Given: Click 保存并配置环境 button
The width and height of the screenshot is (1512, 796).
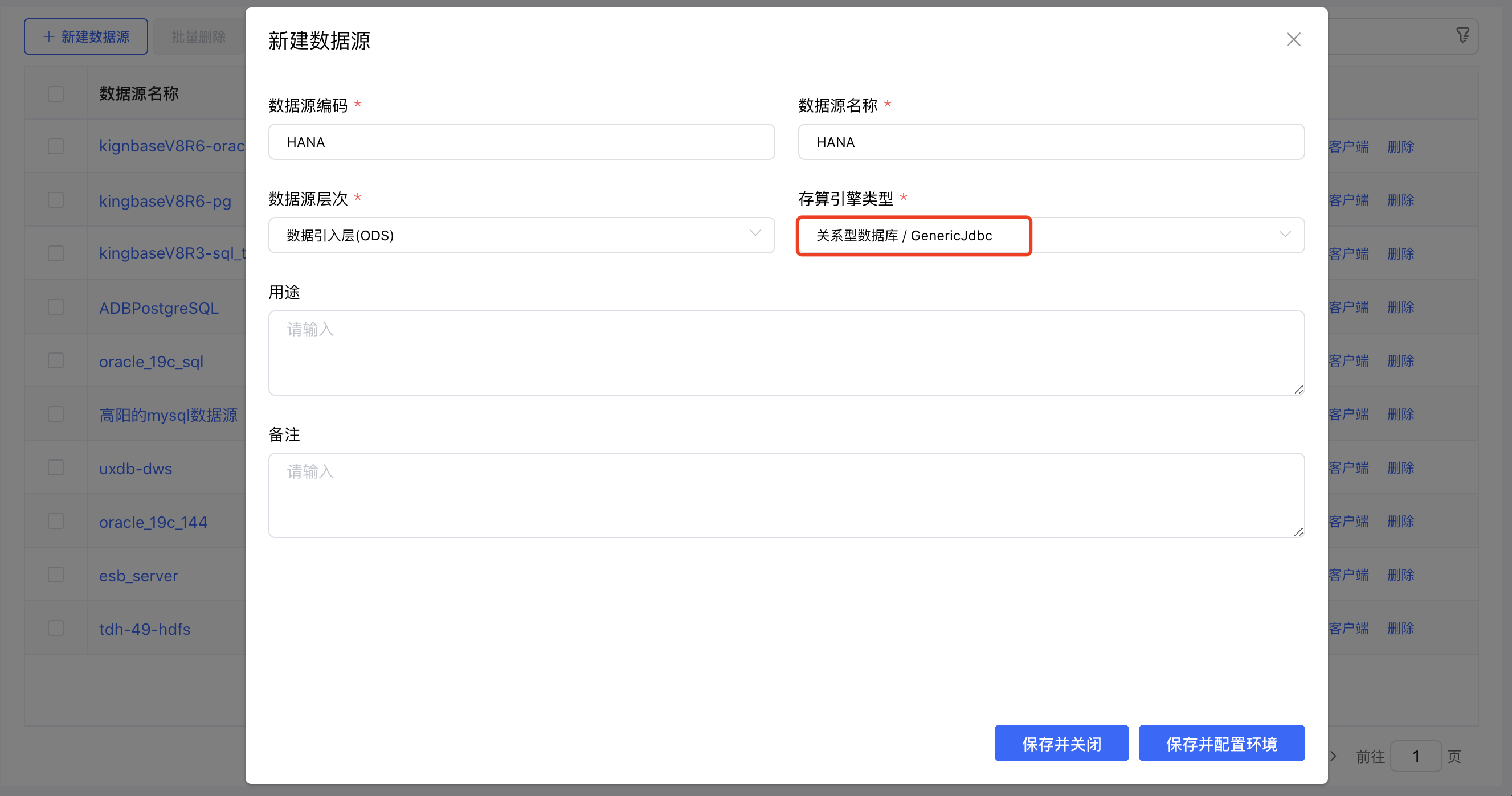Looking at the screenshot, I should point(1221,743).
